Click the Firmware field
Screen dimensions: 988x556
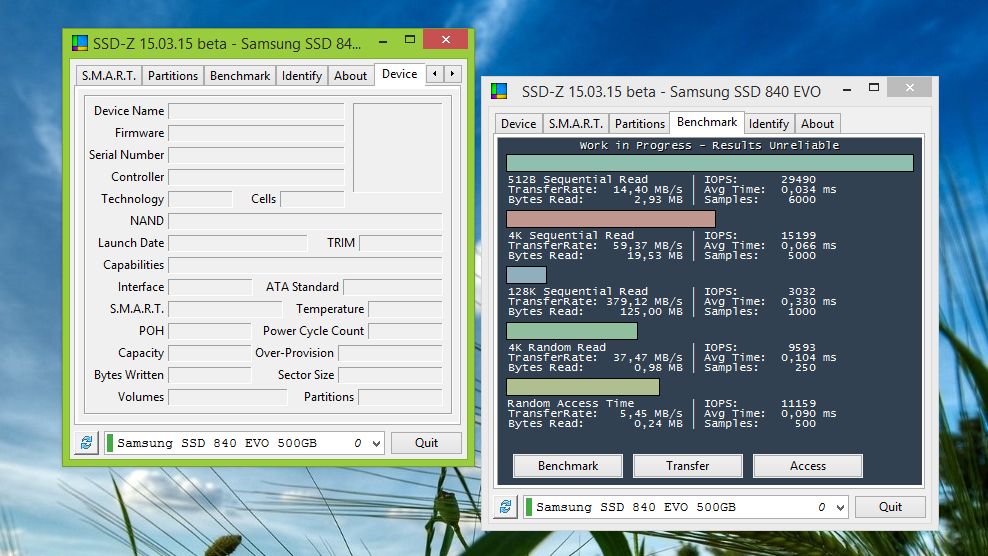[x=256, y=133]
